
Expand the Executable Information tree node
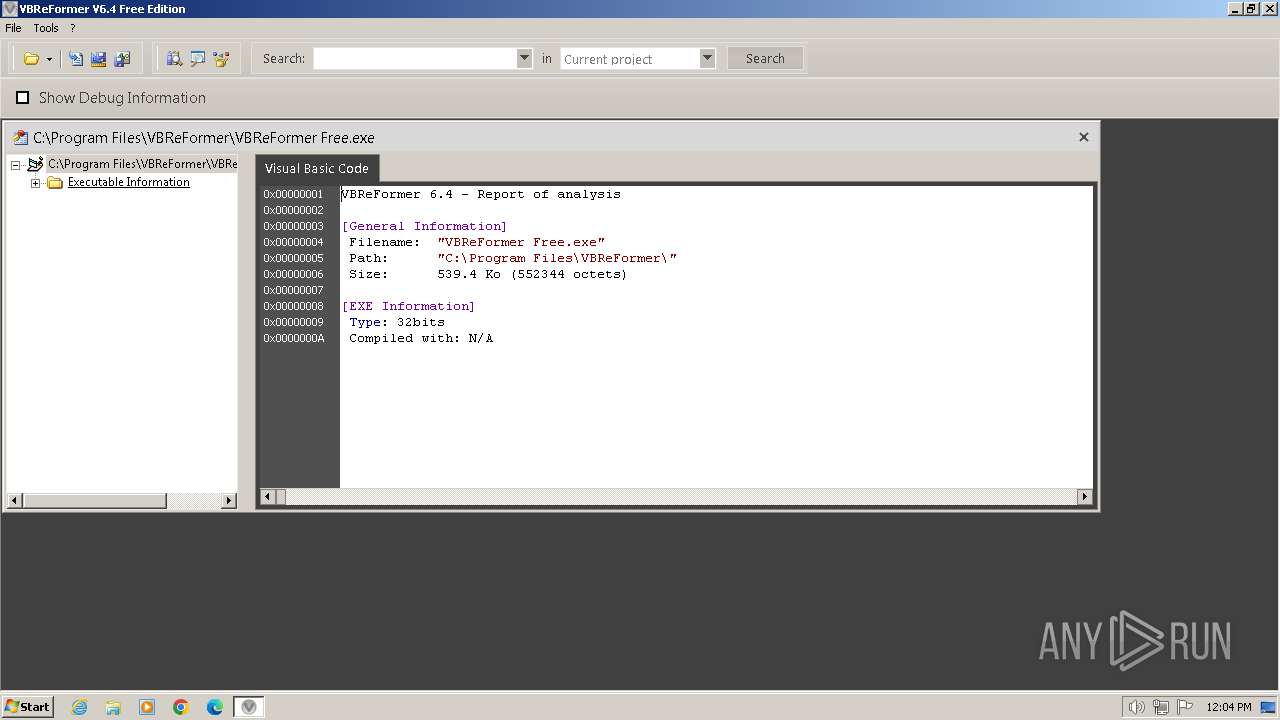(36, 183)
